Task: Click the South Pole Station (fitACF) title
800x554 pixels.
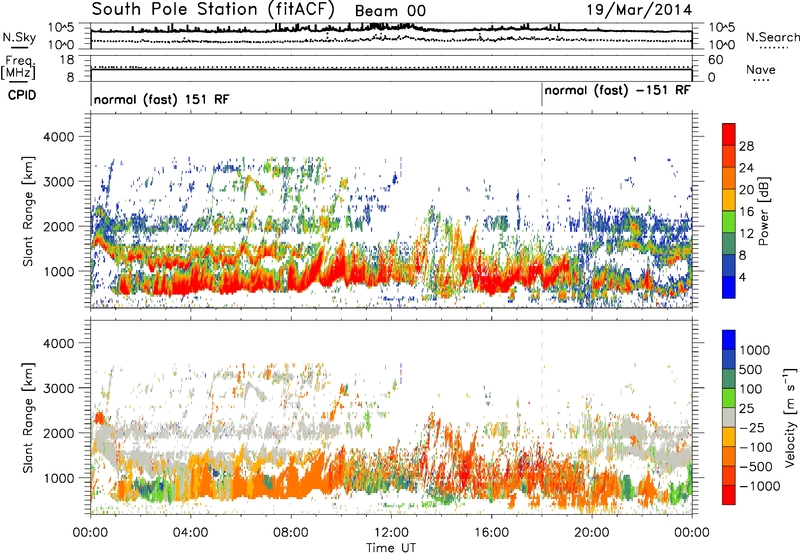Action: pos(213,10)
